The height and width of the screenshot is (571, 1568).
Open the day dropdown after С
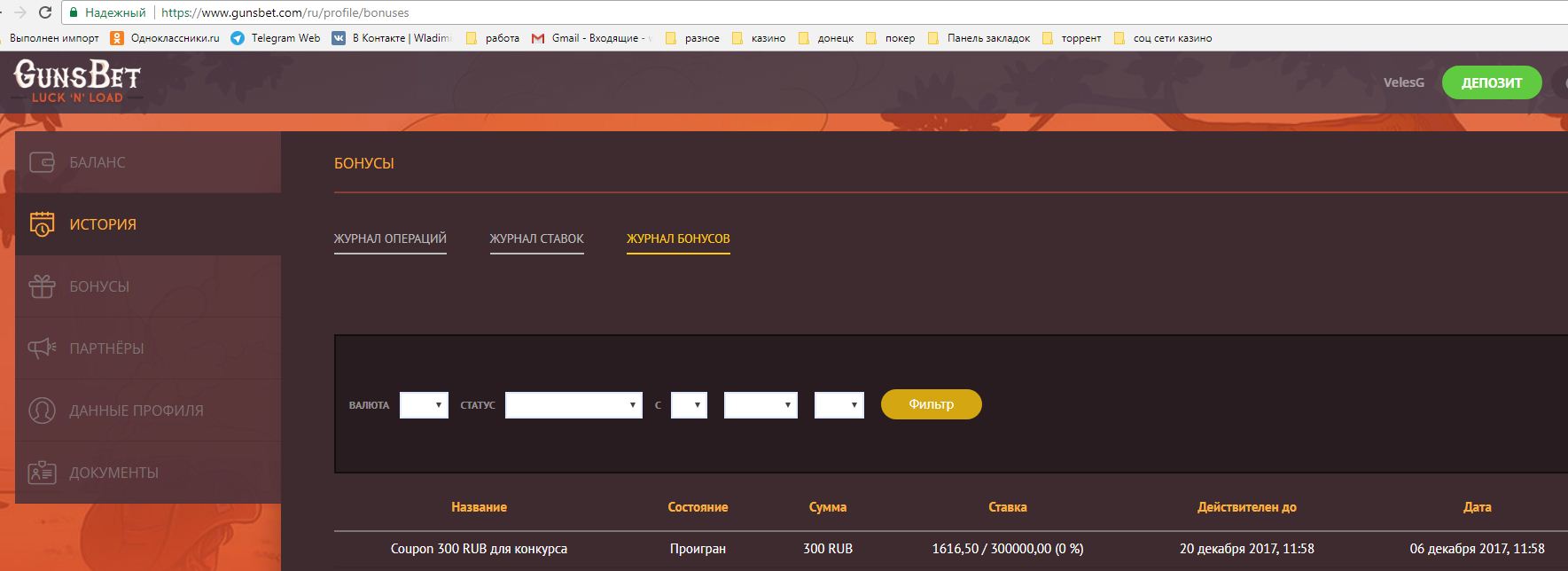(689, 405)
